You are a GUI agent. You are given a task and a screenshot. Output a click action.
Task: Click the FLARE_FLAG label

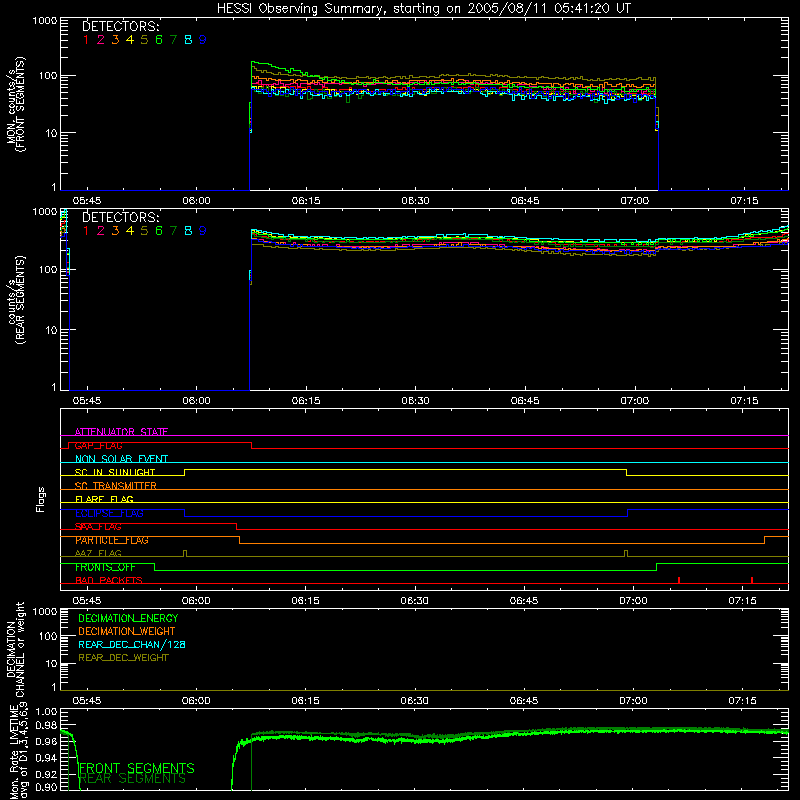coord(104,499)
